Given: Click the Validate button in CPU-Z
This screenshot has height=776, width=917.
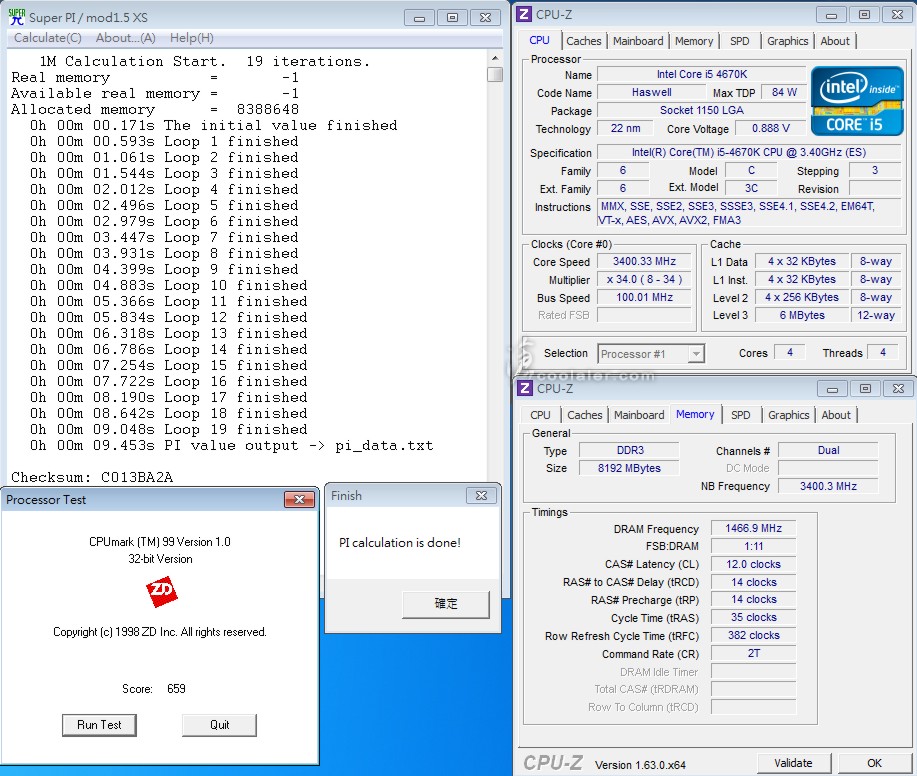Looking at the screenshot, I should tap(793, 763).
